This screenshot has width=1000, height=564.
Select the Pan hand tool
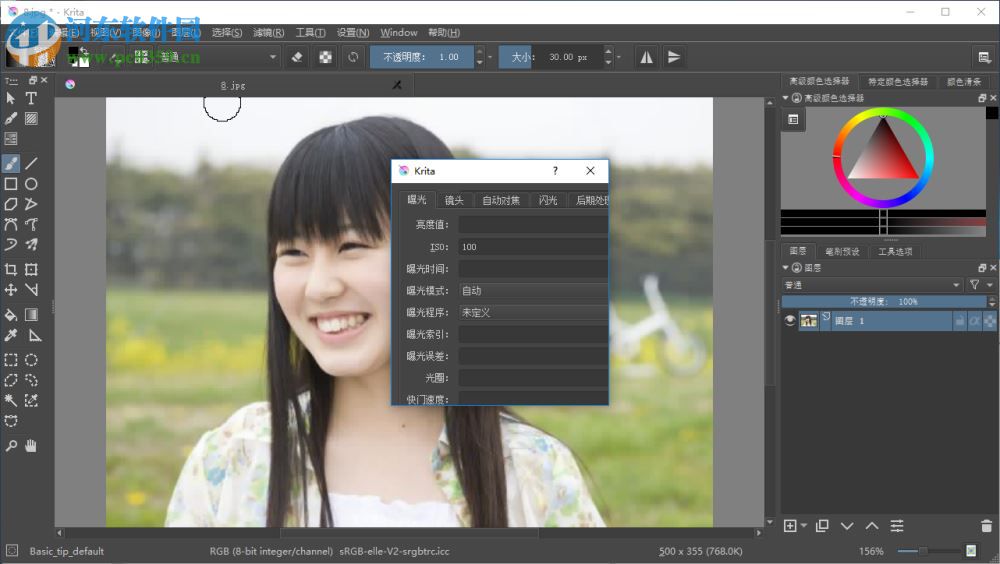click(x=31, y=446)
